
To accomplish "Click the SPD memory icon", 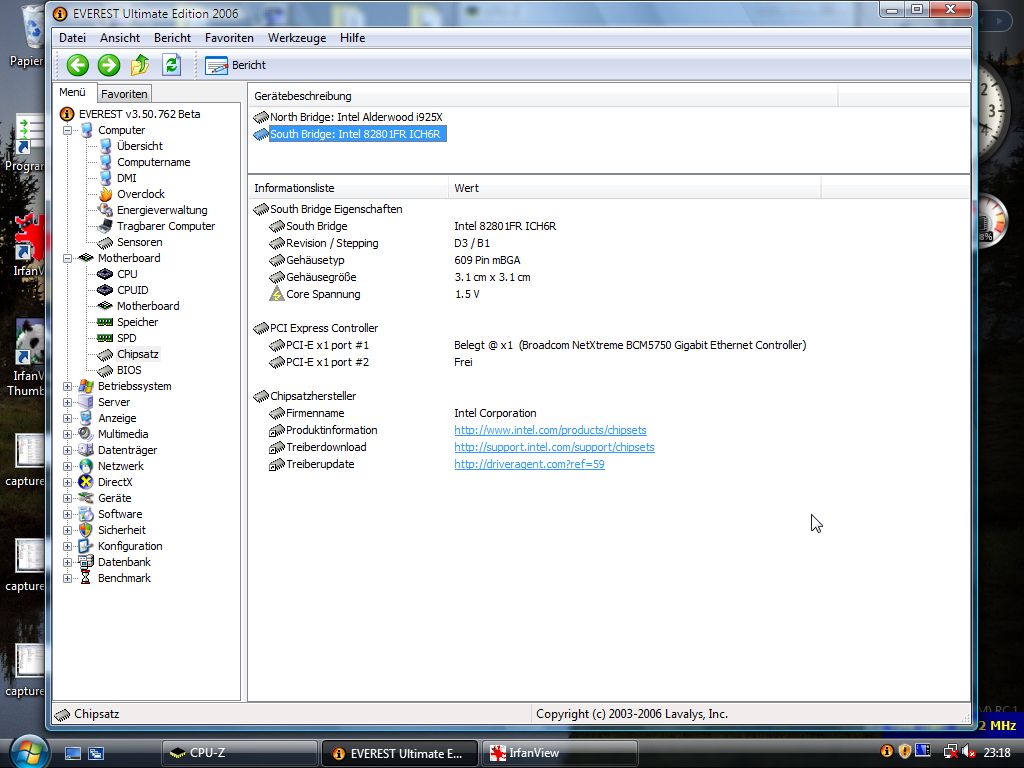I will pos(105,338).
